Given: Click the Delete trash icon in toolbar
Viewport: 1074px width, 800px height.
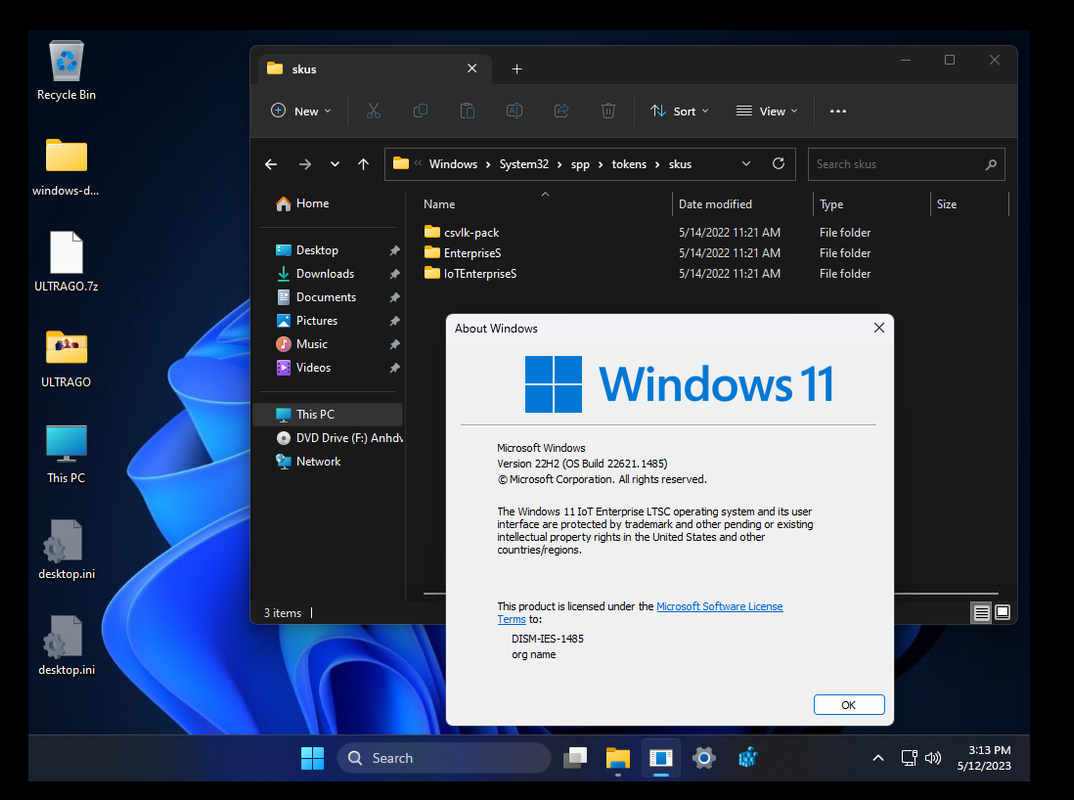Looking at the screenshot, I should [608, 111].
